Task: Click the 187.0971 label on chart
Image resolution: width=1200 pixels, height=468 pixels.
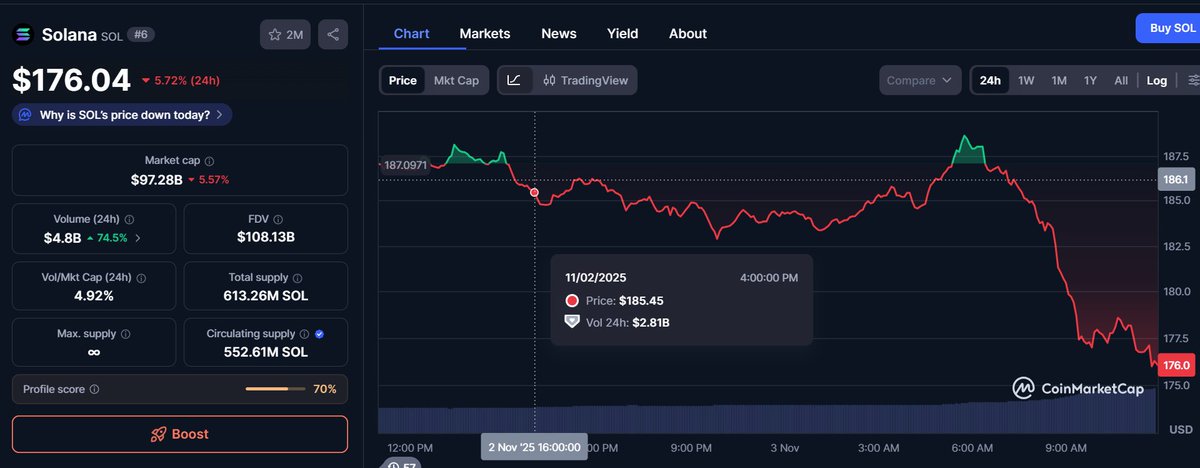Action: pyautogui.click(x=405, y=164)
